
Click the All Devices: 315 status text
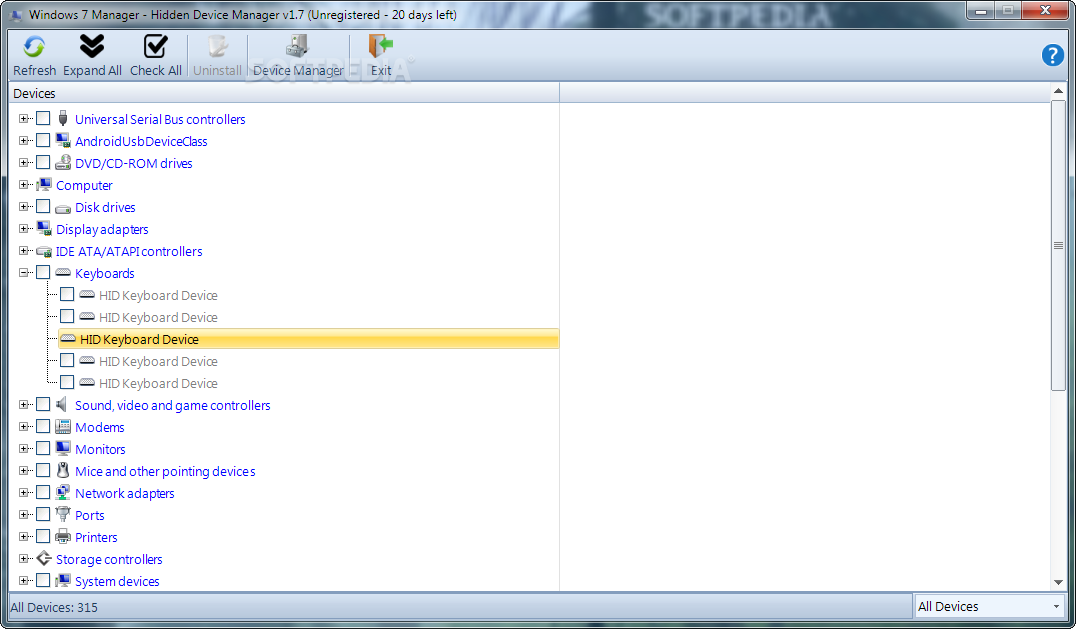[x=54, y=607]
